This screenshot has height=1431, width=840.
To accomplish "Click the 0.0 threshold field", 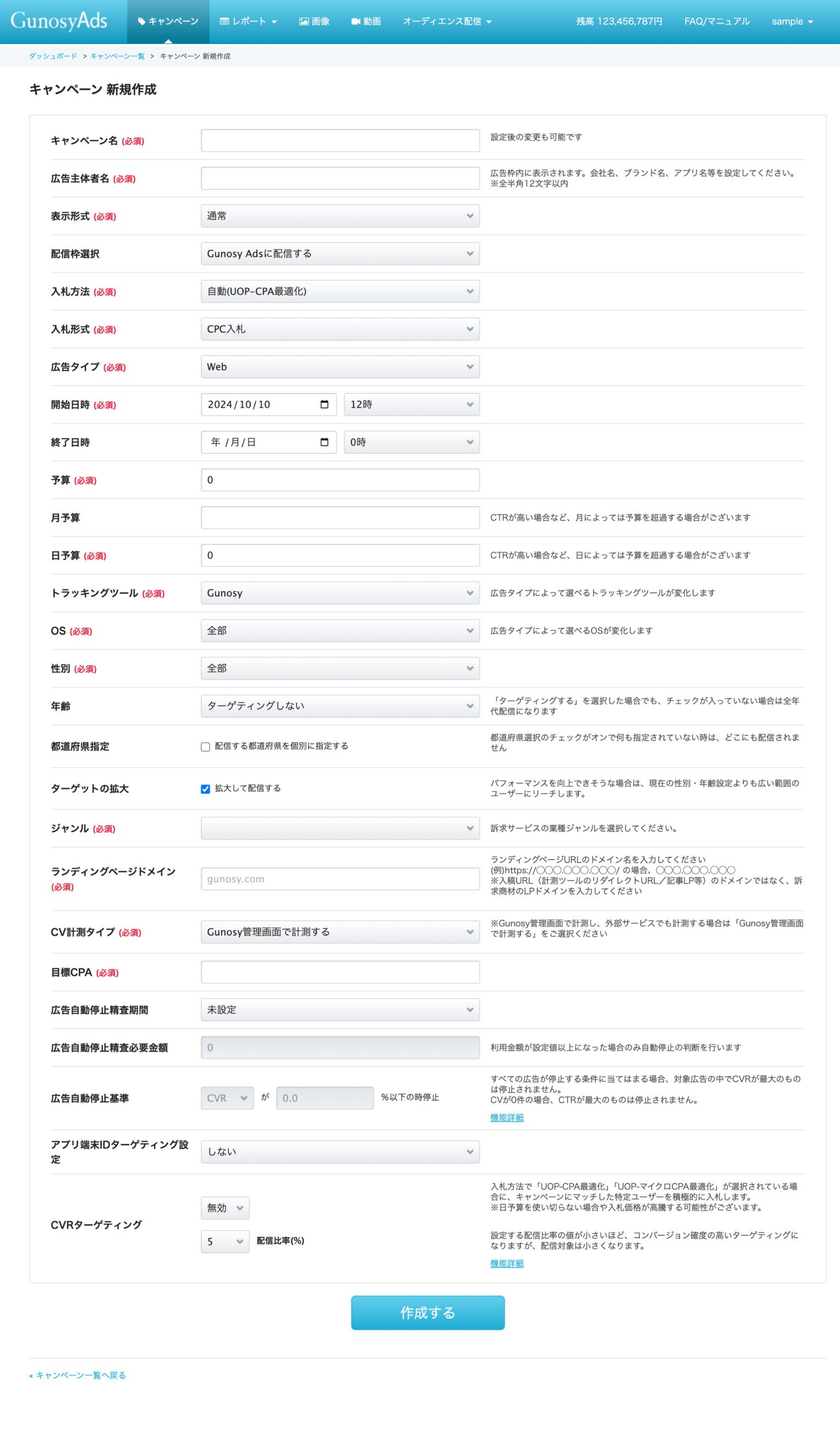I will [x=325, y=1098].
